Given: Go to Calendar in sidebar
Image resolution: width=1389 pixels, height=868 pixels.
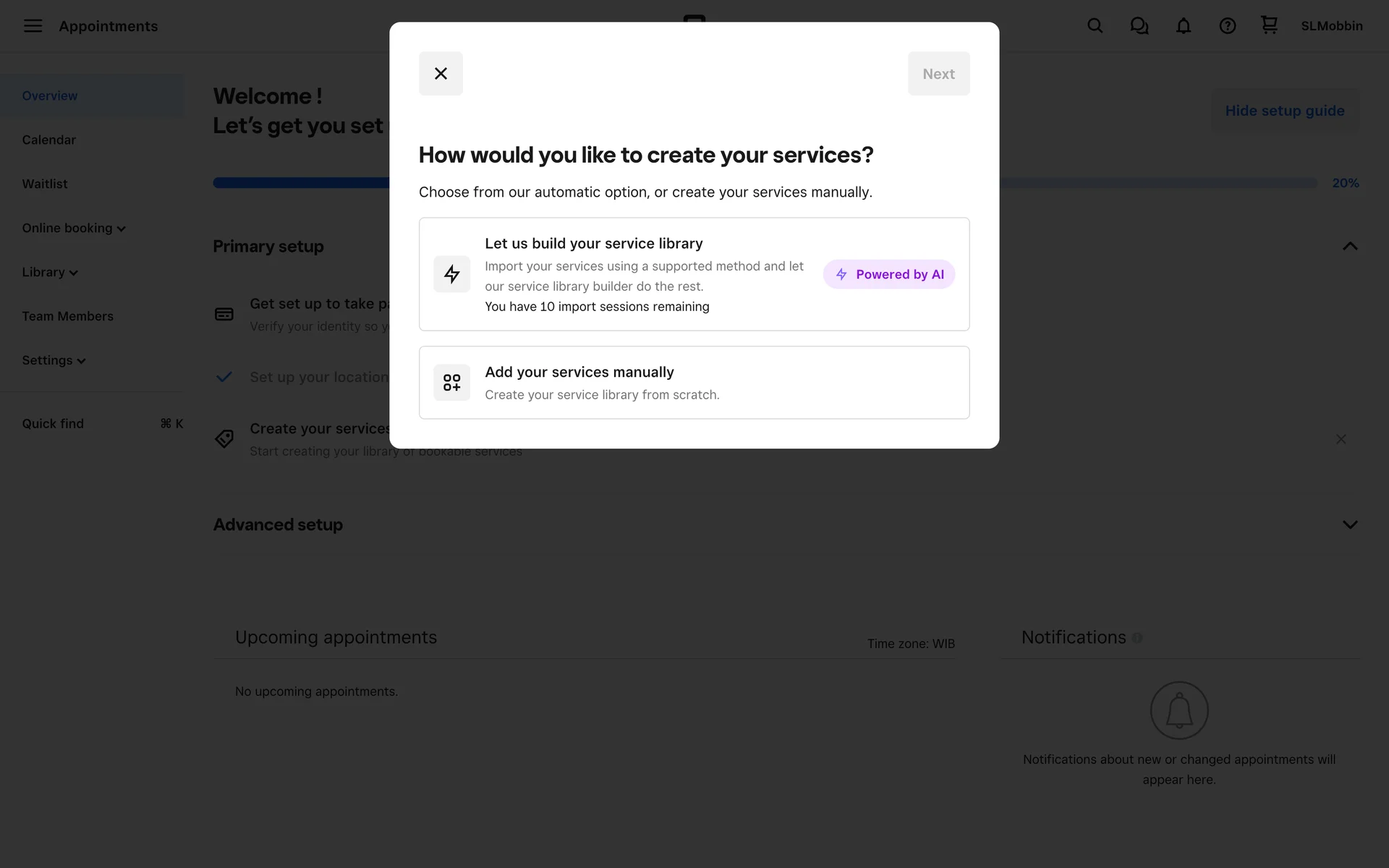Looking at the screenshot, I should pos(48,140).
